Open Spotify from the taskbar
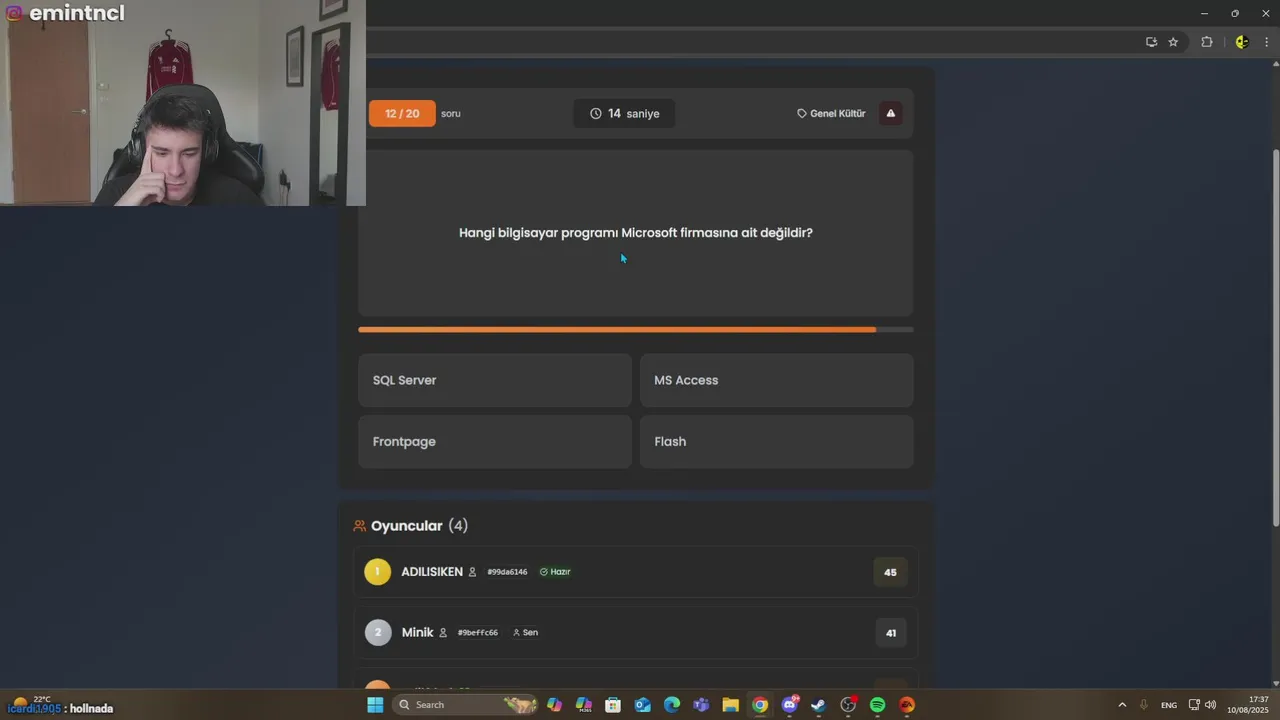 click(877, 705)
